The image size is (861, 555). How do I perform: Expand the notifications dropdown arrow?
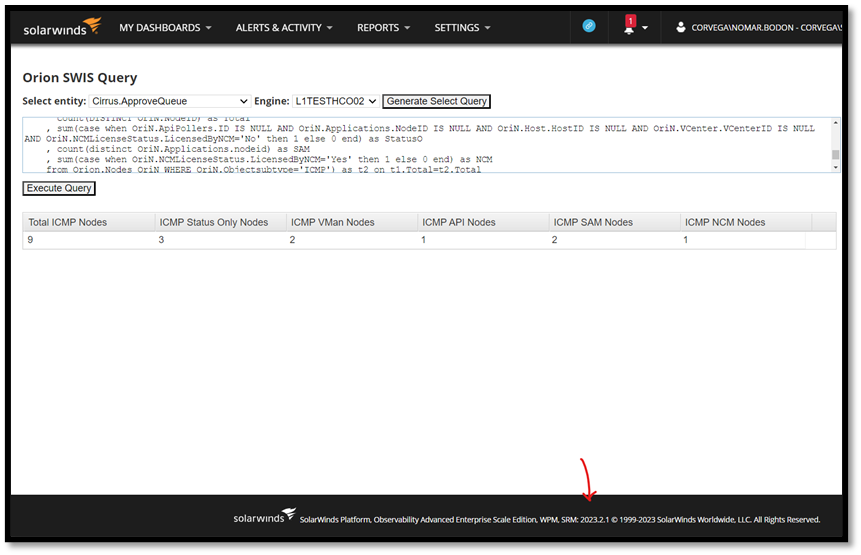coord(645,27)
